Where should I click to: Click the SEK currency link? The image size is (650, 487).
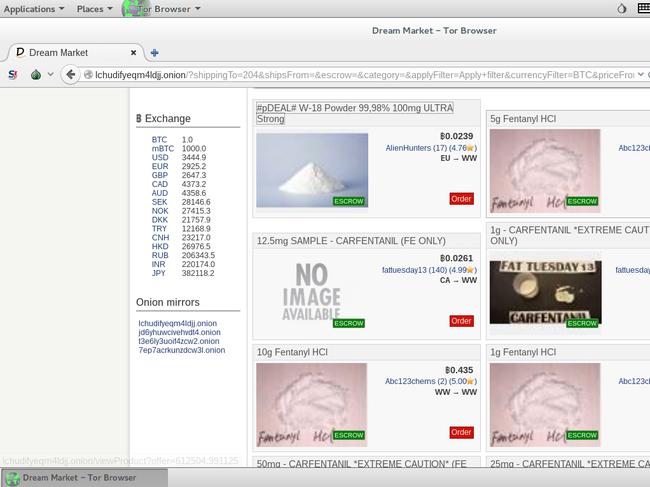click(x=159, y=202)
